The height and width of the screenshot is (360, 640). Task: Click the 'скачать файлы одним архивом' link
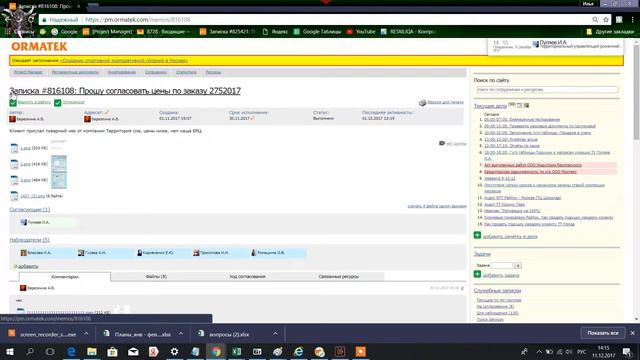437,206
